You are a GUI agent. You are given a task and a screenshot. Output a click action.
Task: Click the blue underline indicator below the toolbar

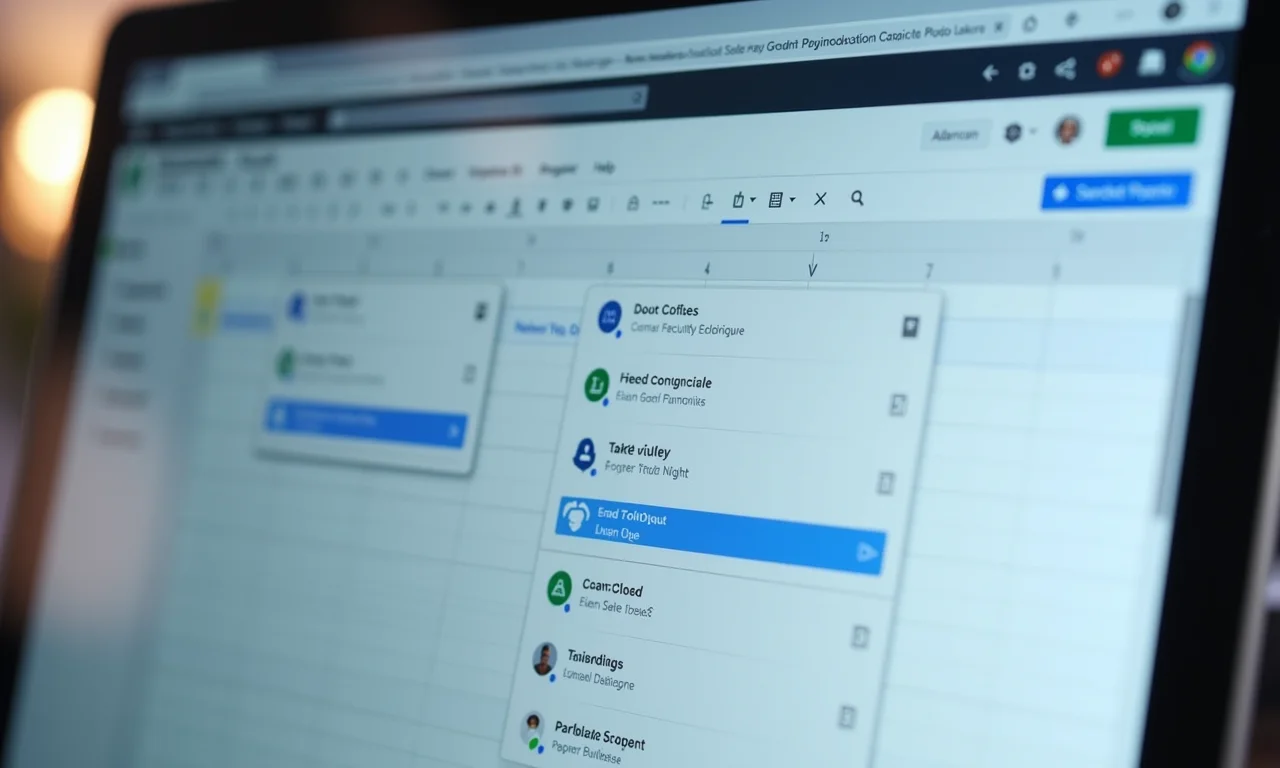coord(735,221)
